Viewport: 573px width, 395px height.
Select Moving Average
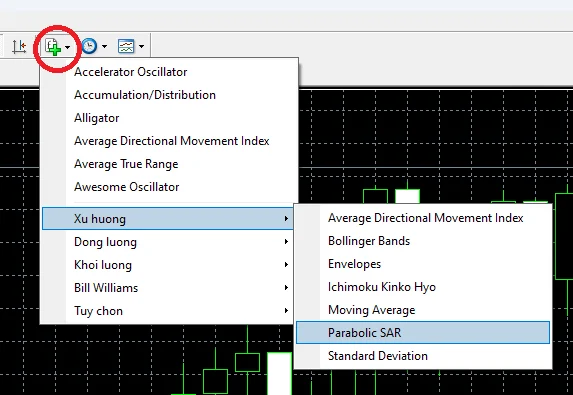pyautogui.click(x=423, y=310)
